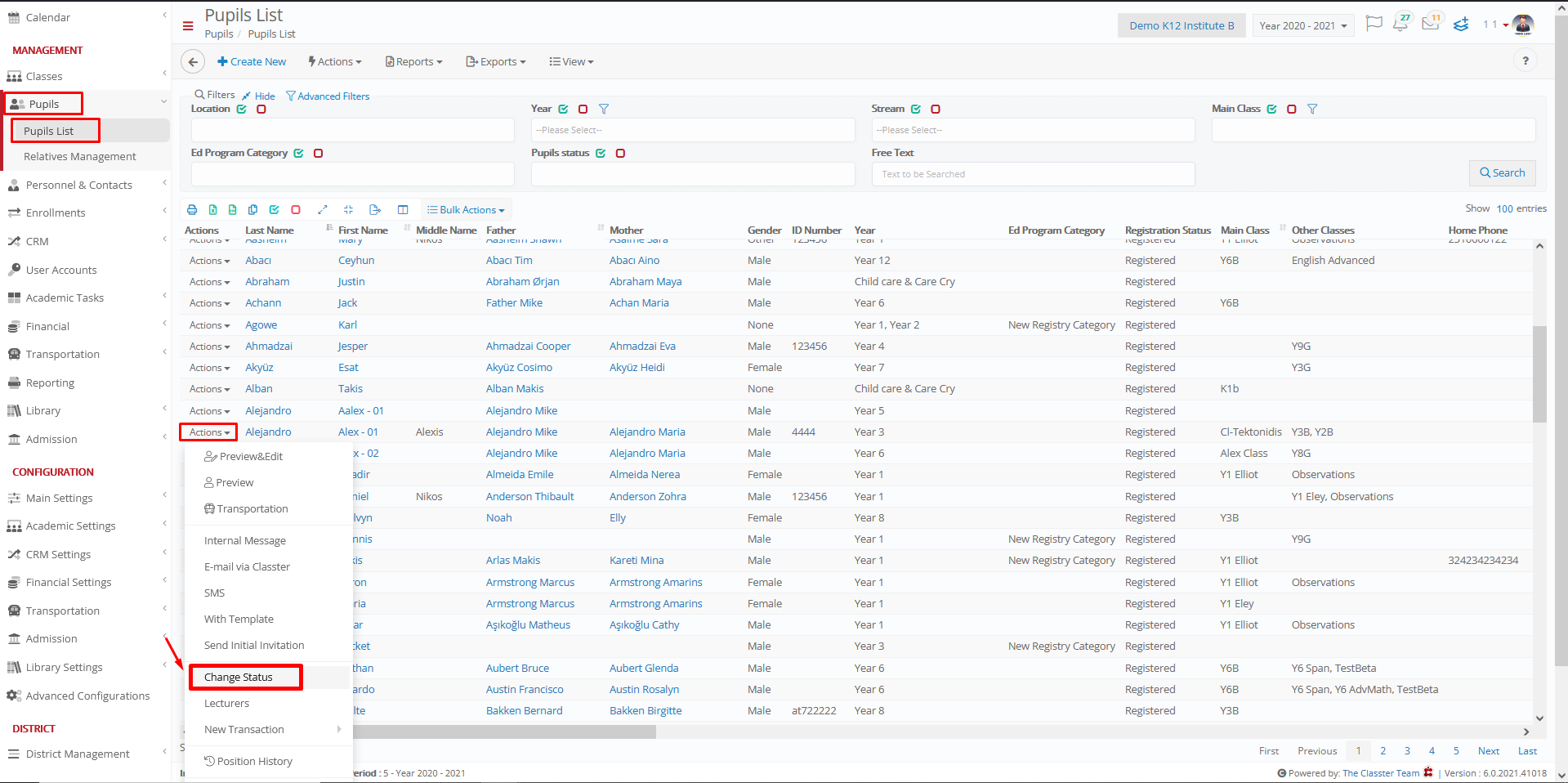Open the column layout icon in table toolbar
The height and width of the screenshot is (783, 1568).
[403, 210]
